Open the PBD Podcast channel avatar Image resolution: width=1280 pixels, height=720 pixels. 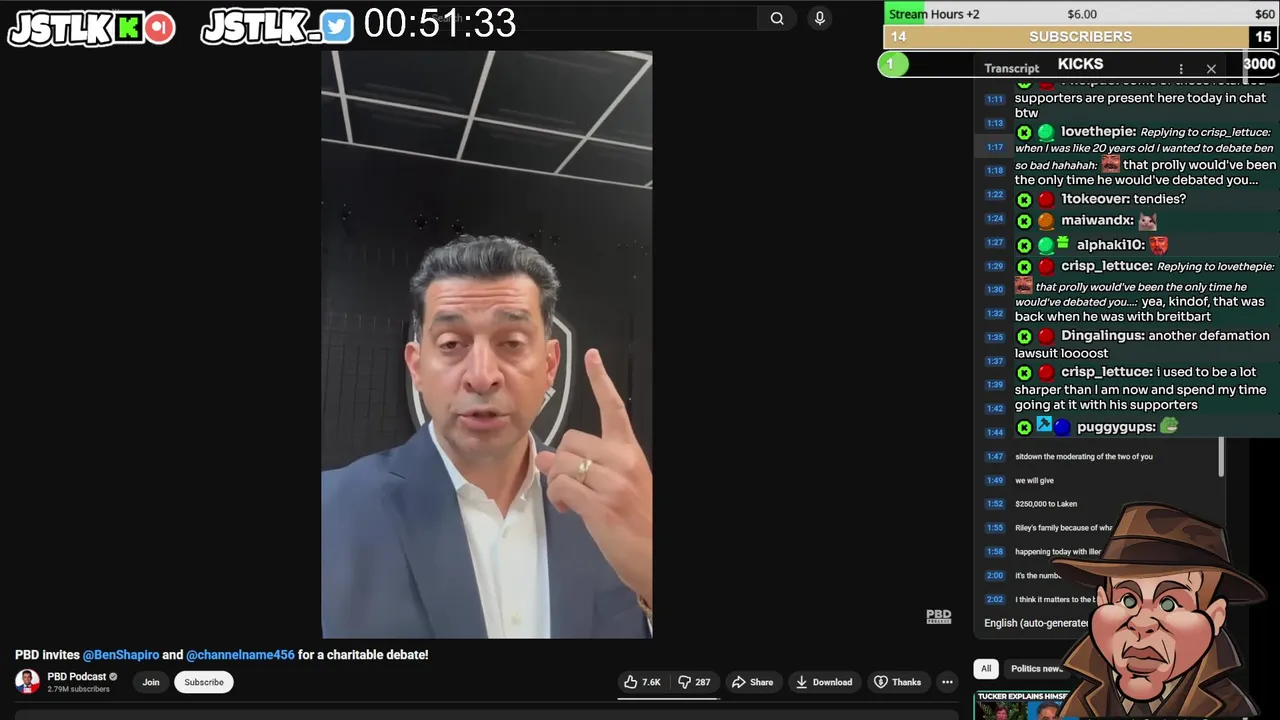[x=27, y=682]
